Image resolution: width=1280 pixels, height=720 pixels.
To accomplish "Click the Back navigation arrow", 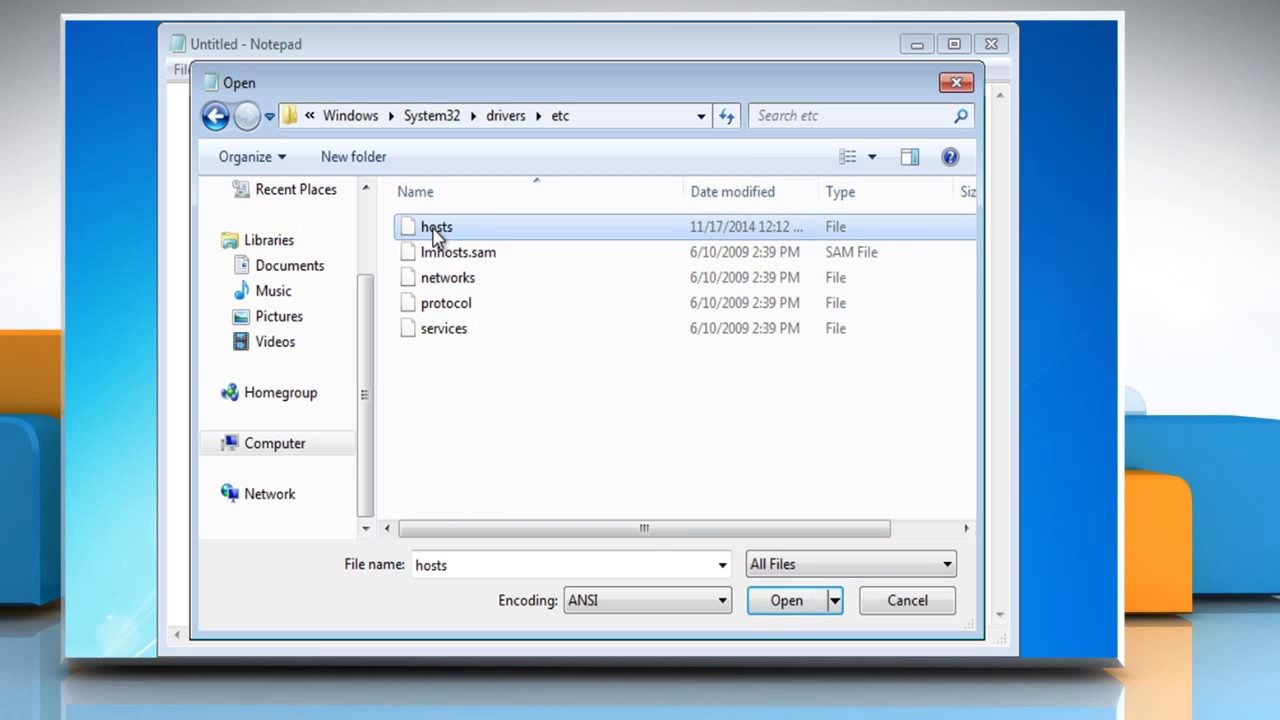I will pyautogui.click(x=216, y=116).
